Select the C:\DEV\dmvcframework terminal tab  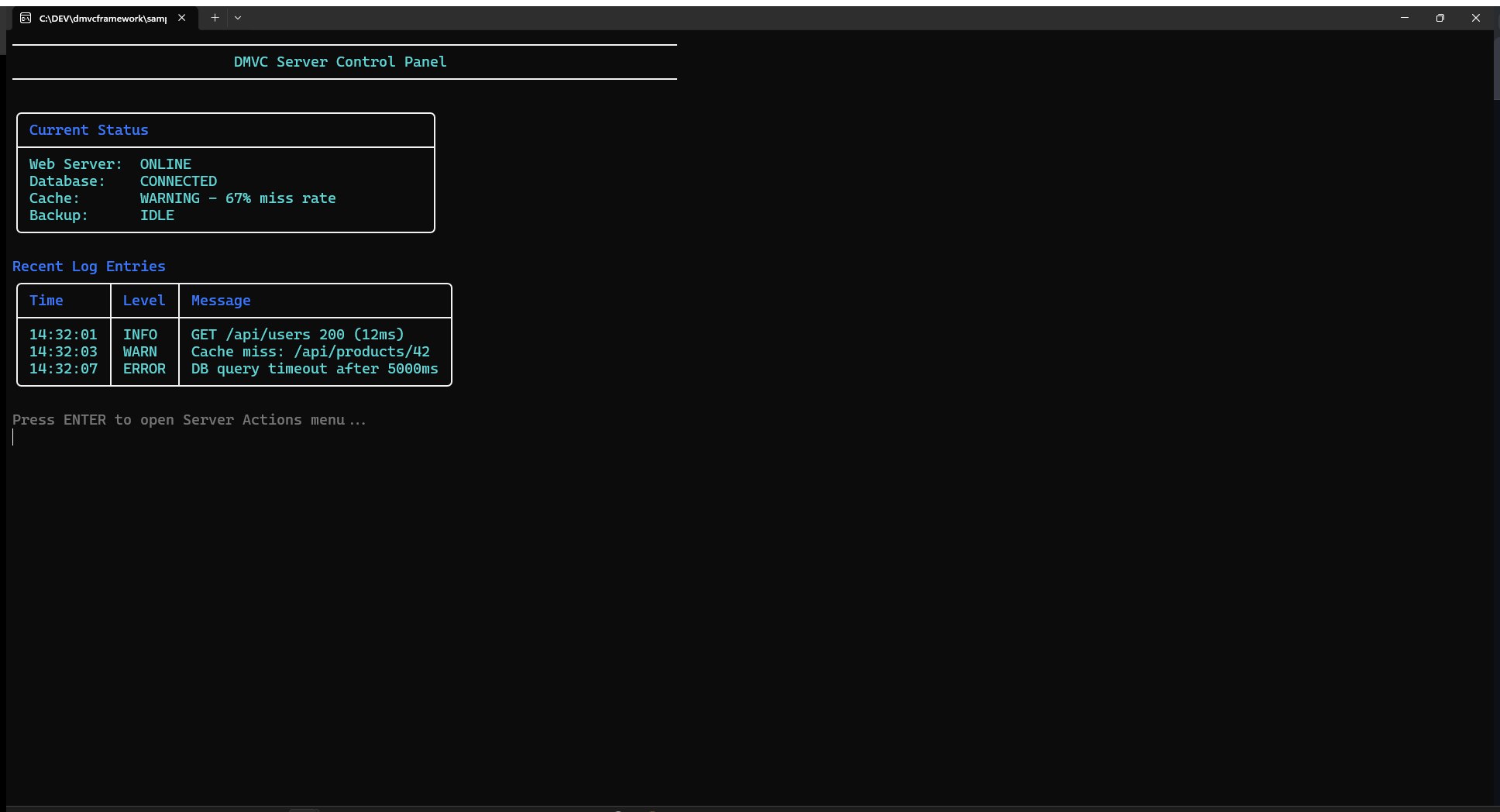[104, 18]
